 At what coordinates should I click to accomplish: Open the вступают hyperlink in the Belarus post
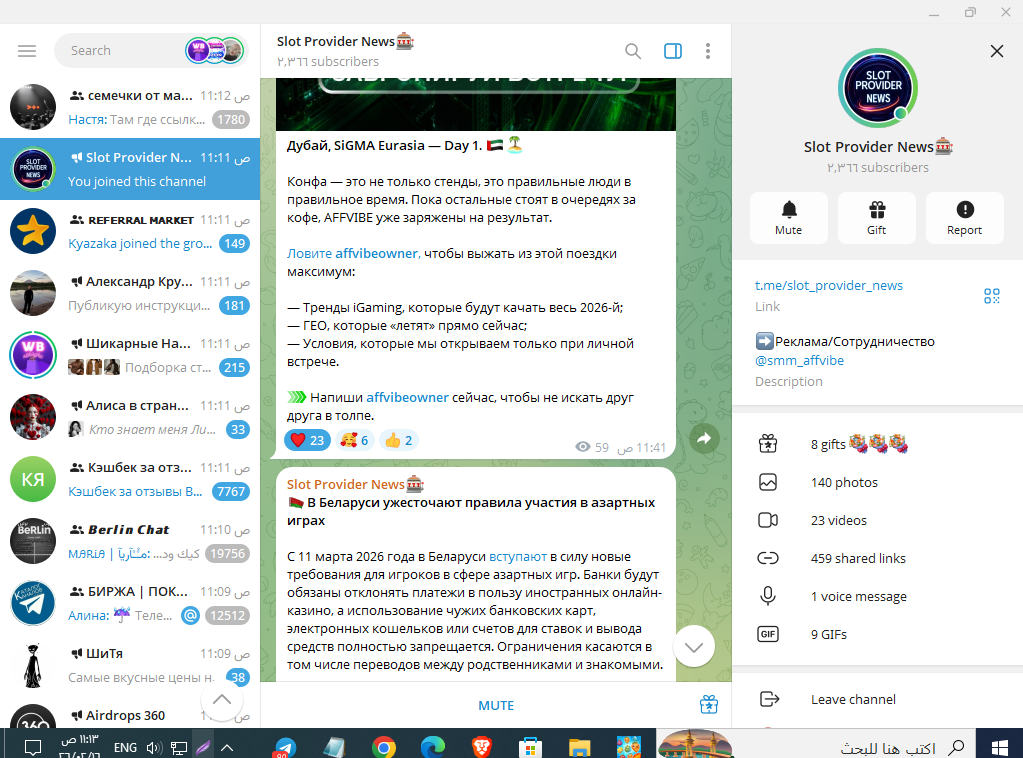coord(518,556)
